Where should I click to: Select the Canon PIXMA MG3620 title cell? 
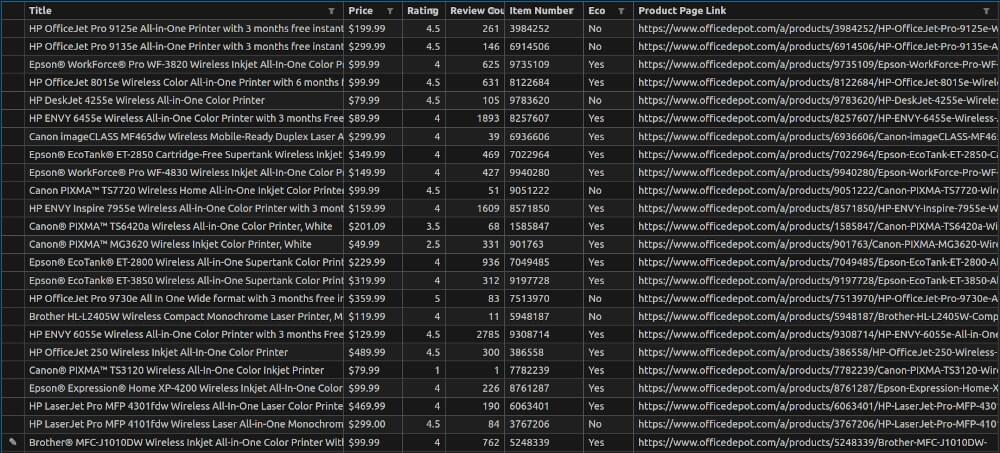(x=185, y=244)
